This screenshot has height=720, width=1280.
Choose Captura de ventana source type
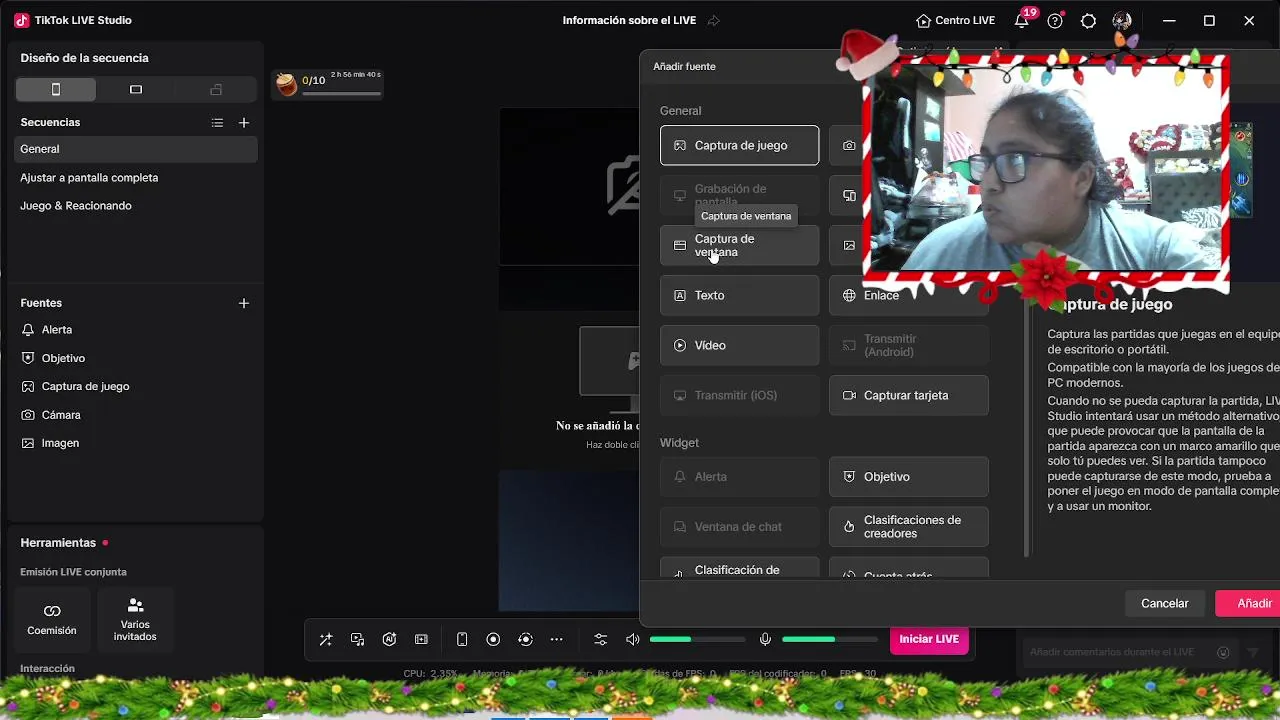[740, 246]
